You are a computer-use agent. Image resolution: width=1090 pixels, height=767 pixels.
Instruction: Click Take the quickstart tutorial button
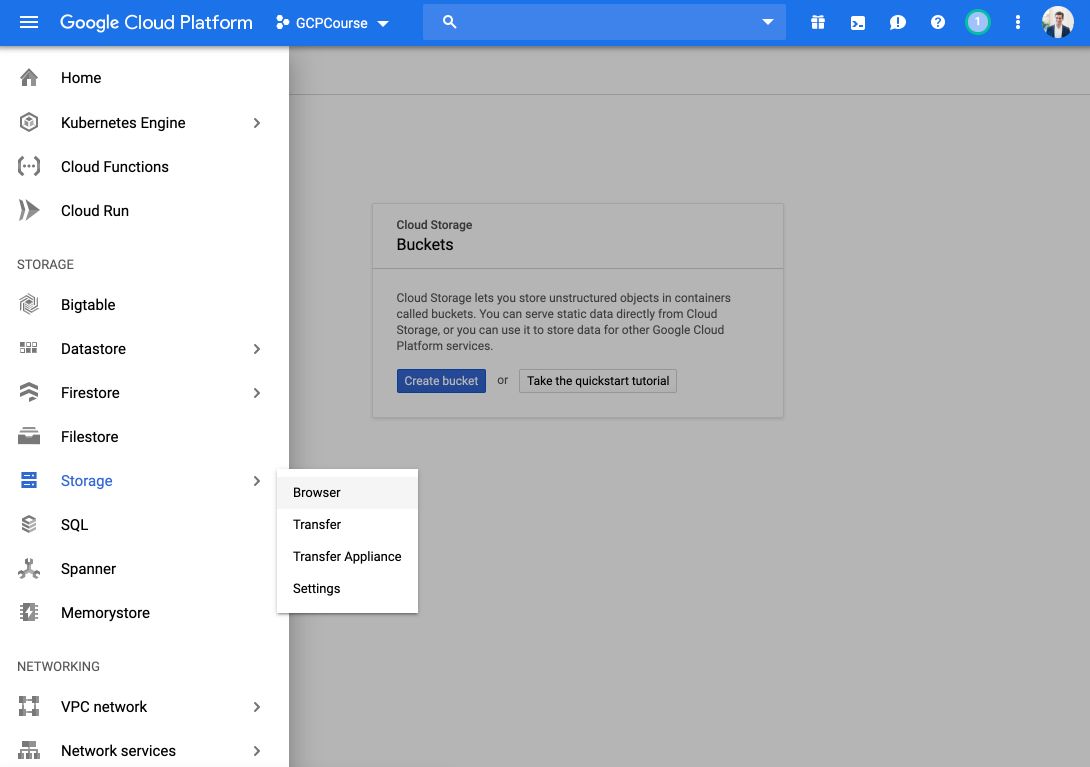click(598, 381)
